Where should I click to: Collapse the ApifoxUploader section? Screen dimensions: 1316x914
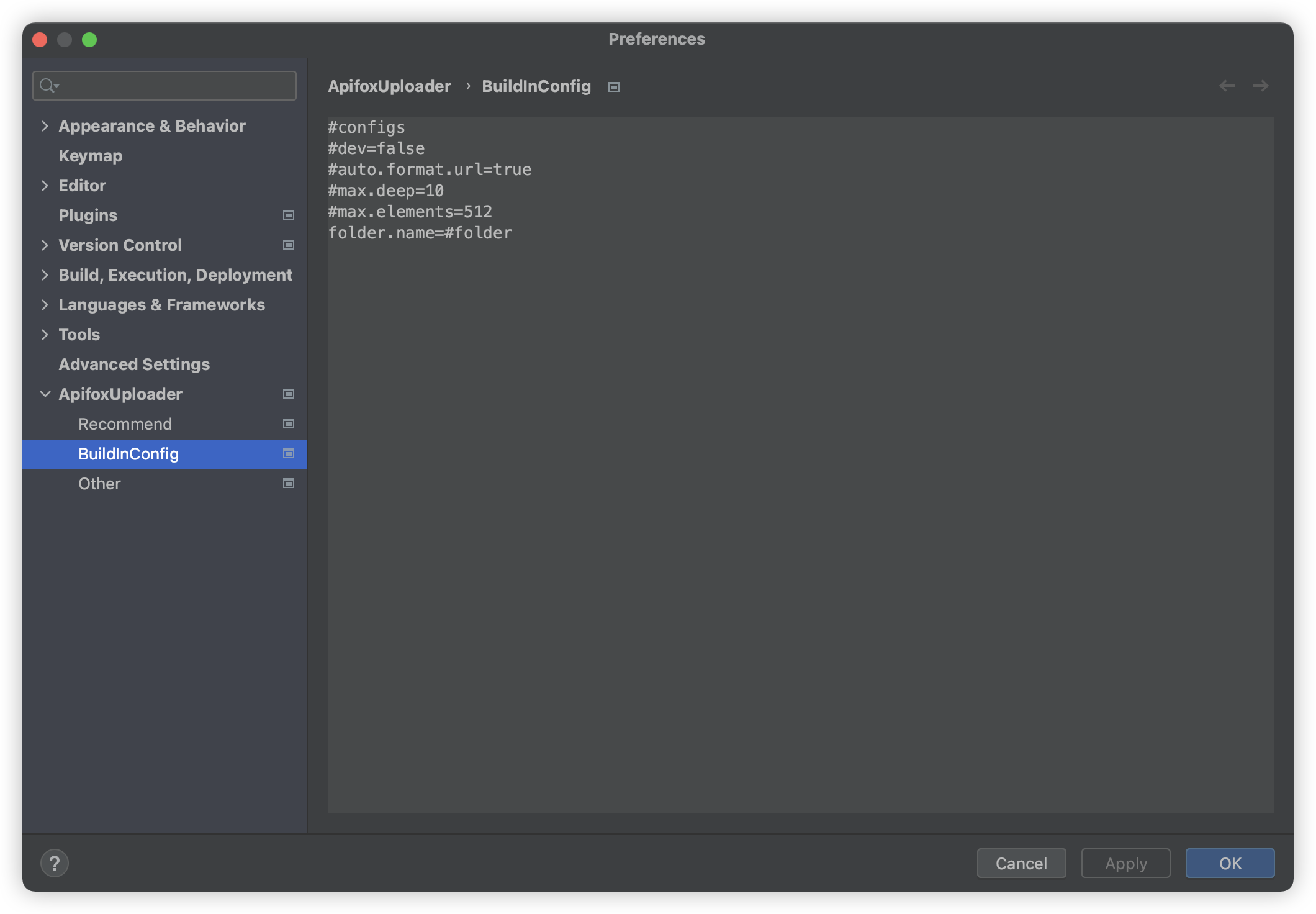pos(45,394)
